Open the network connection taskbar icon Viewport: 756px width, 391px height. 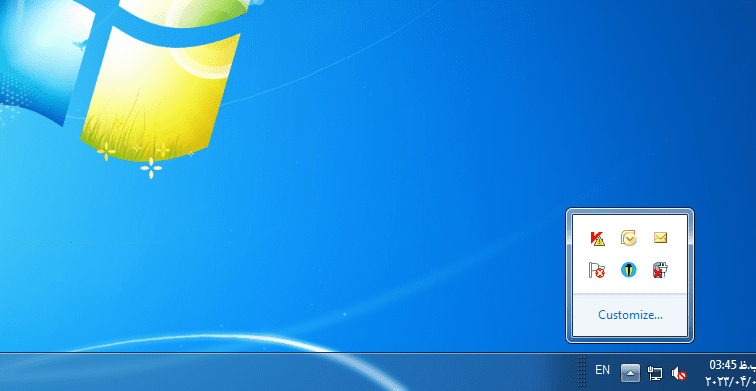click(655, 373)
